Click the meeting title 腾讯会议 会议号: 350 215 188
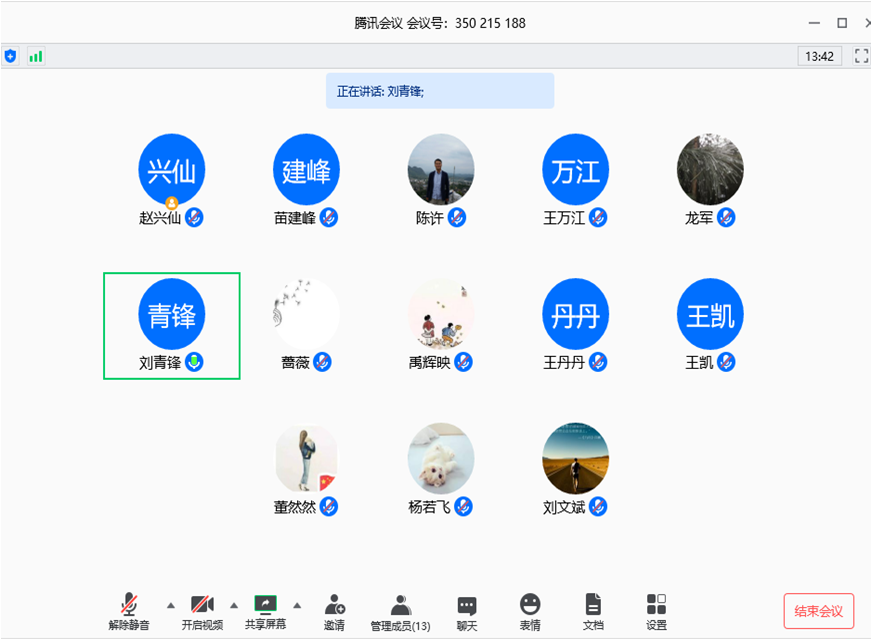872x640 pixels. click(440, 23)
